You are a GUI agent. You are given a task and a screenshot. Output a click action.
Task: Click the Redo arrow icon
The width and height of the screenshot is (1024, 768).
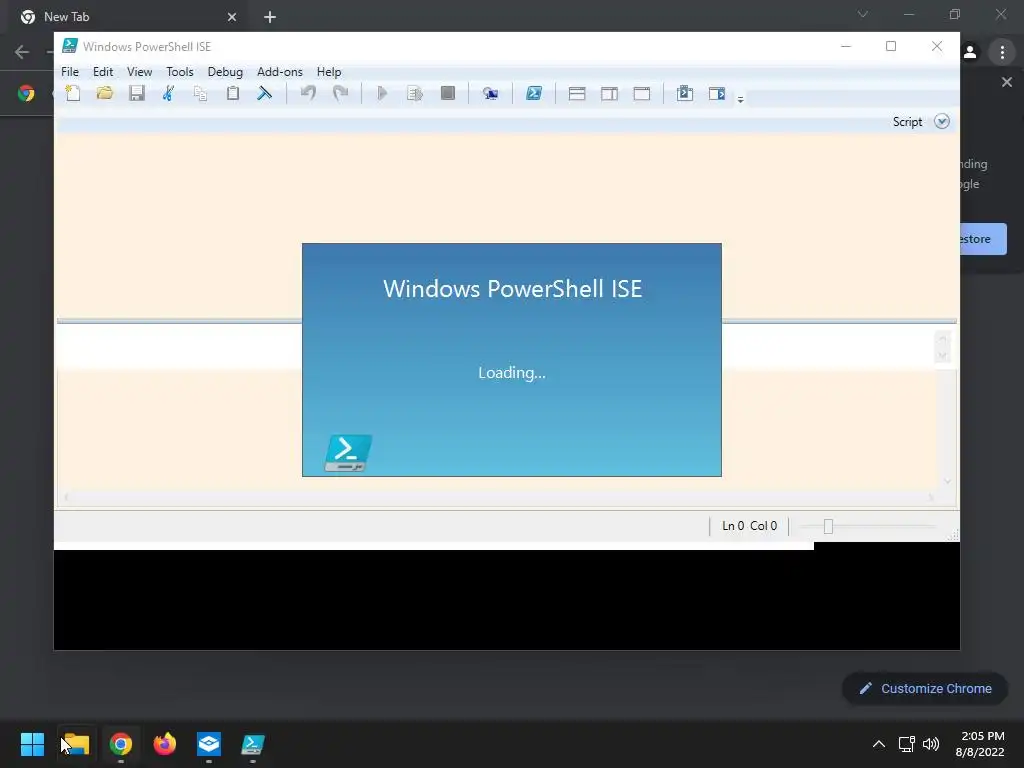(340, 93)
